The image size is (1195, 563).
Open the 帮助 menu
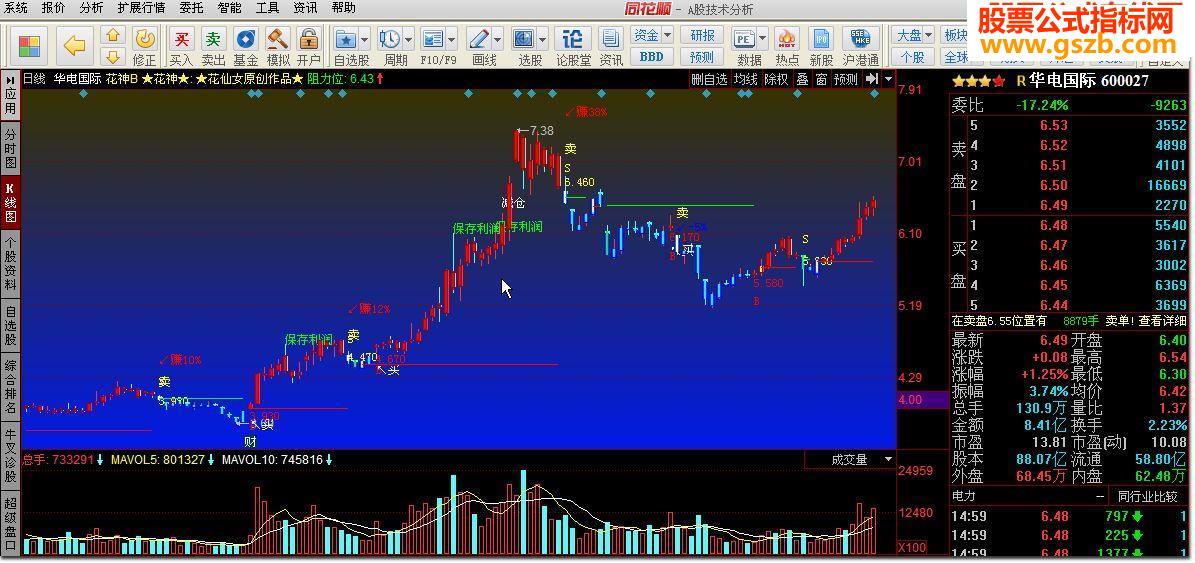(344, 8)
